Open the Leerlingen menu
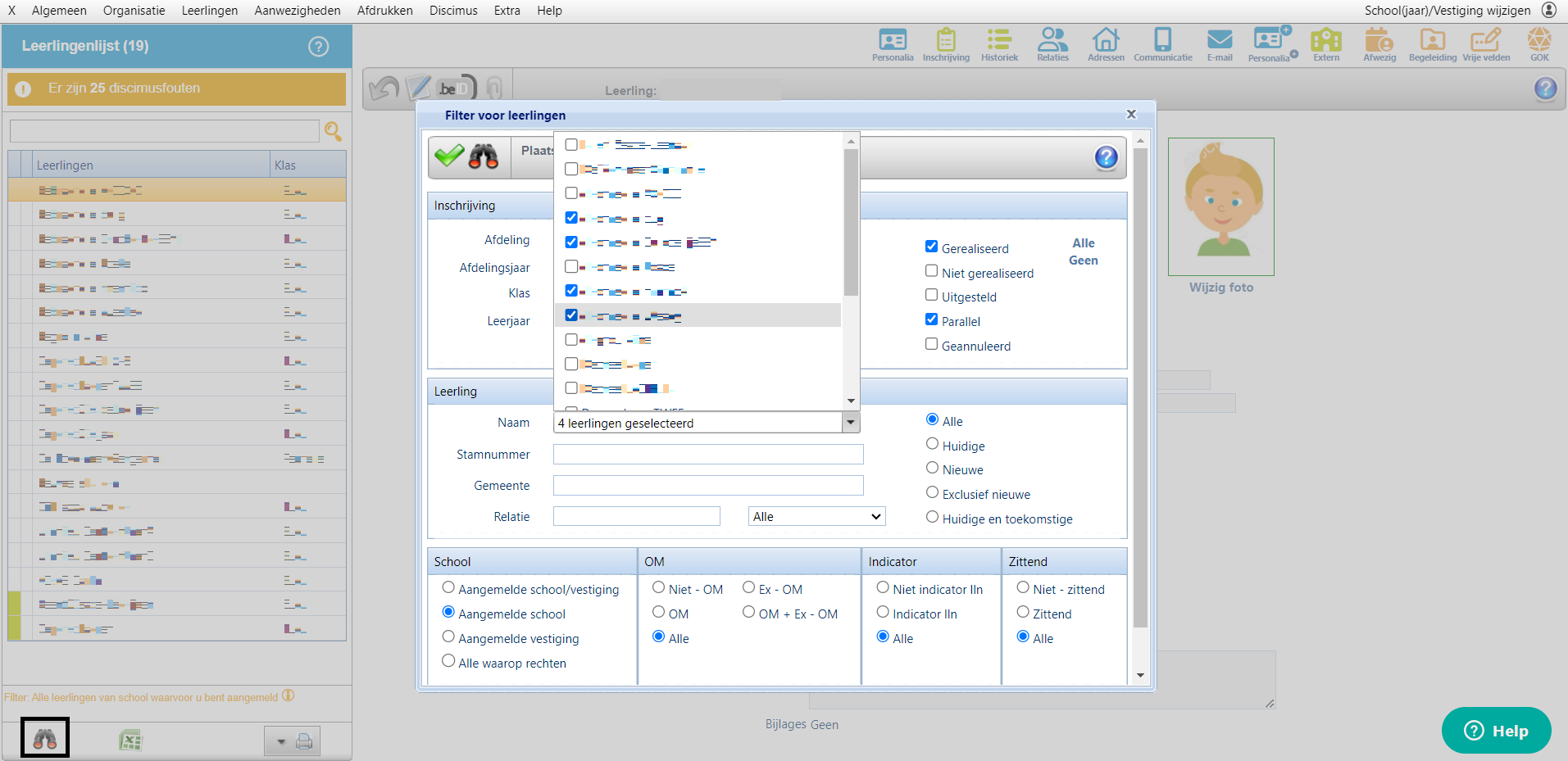Screen dimensions: 1568x761 [210, 11]
